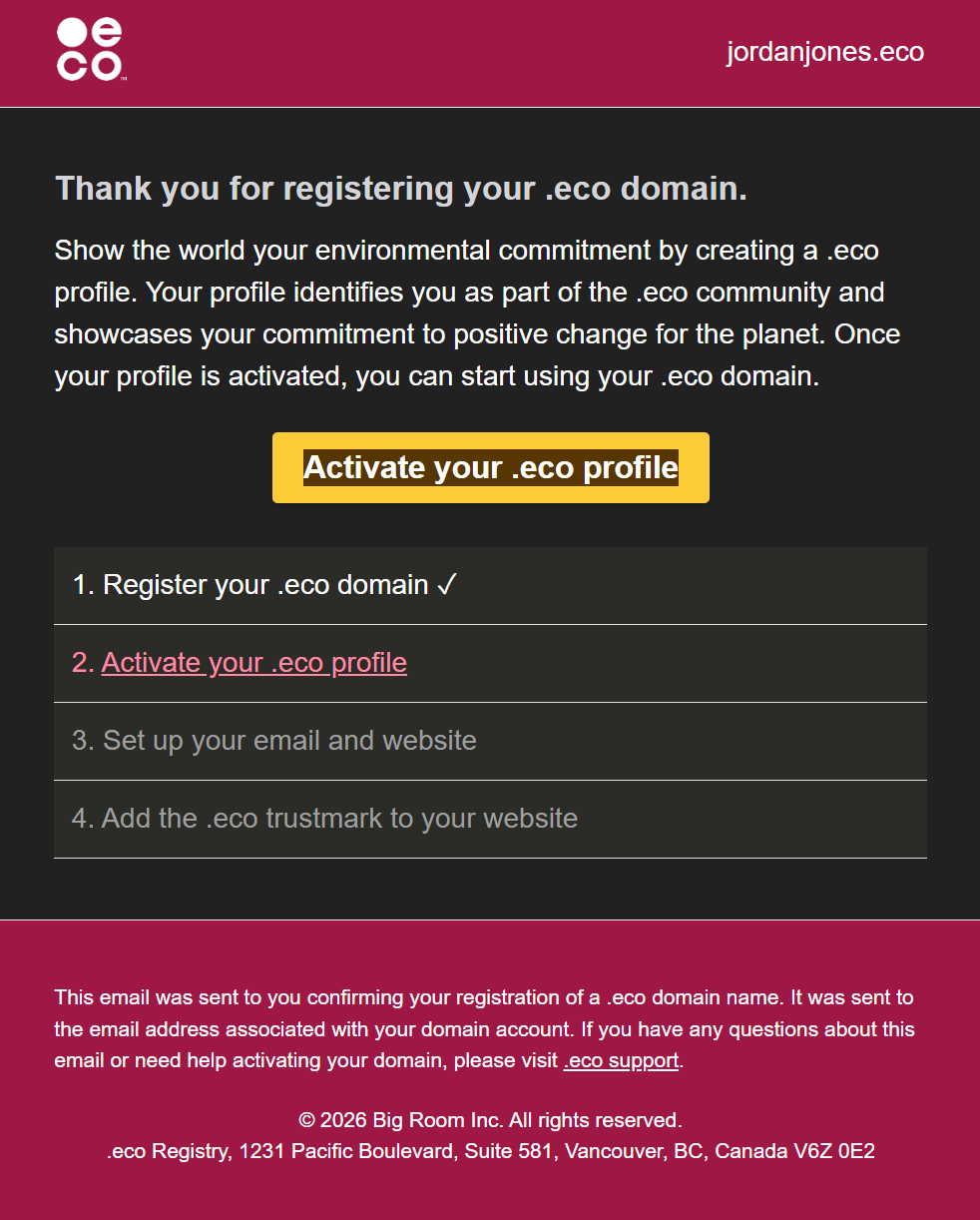Select step 4 Add the .eco trustmark
The height and width of the screenshot is (1220, 980).
coord(339,819)
